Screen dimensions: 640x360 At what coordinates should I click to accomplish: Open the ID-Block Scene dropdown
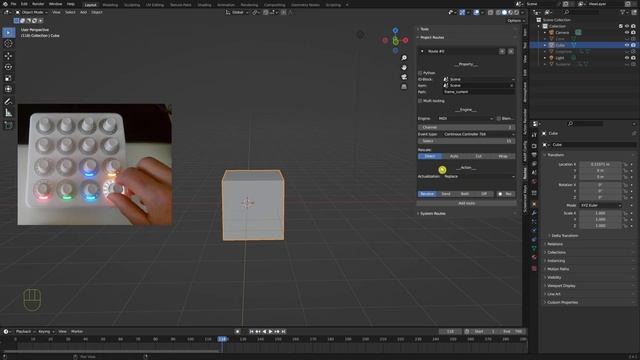pyautogui.click(x=478, y=79)
